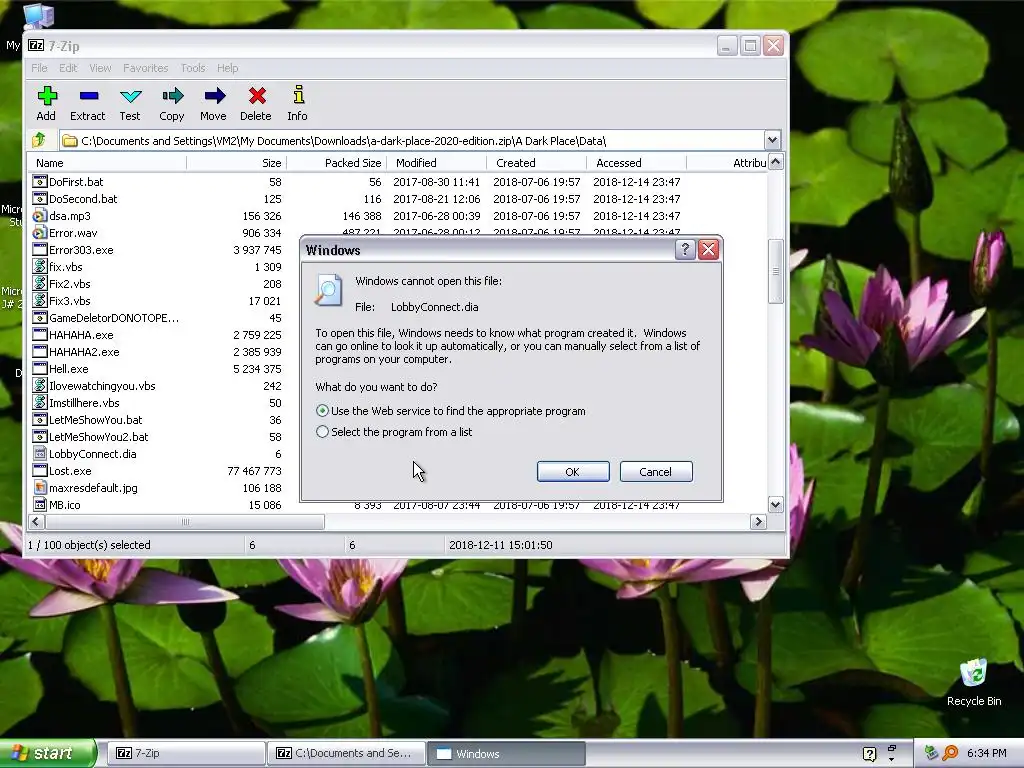Open the address path dropdown arrow
Screen dimensions: 1024x768
[772, 140]
